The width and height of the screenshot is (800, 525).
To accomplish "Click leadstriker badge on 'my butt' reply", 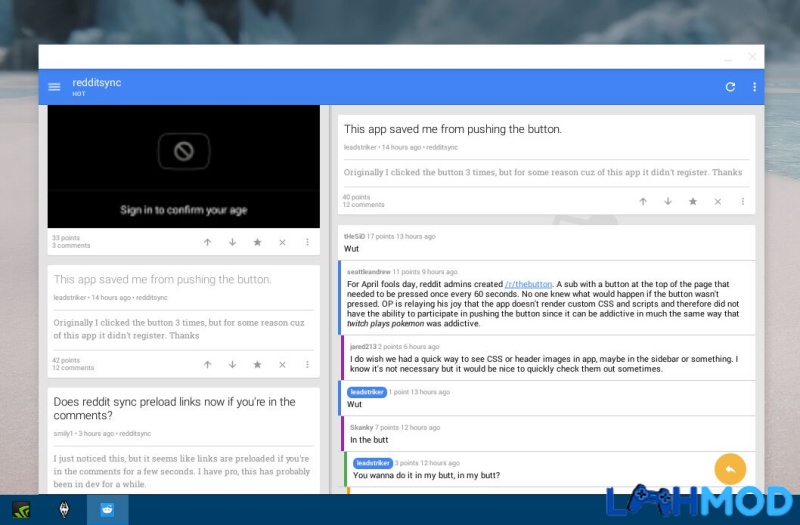I will (x=373, y=463).
